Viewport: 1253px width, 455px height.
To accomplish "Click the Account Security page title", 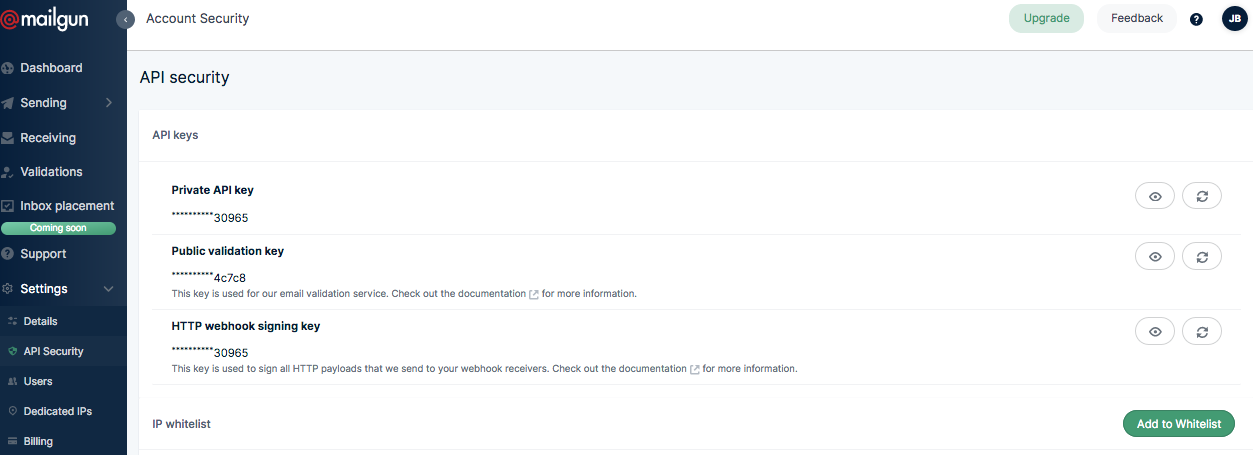I will [198, 18].
